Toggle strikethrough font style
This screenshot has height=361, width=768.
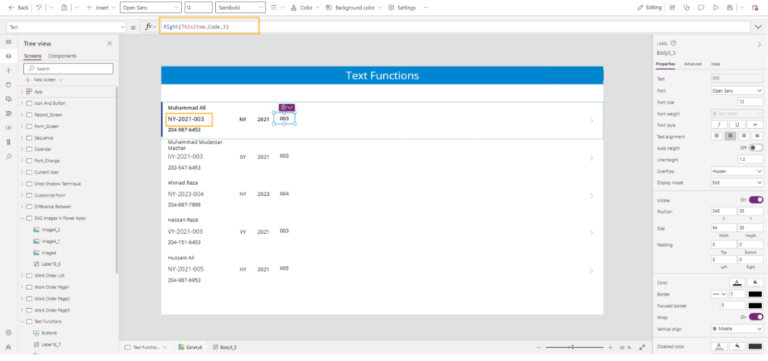755,125
